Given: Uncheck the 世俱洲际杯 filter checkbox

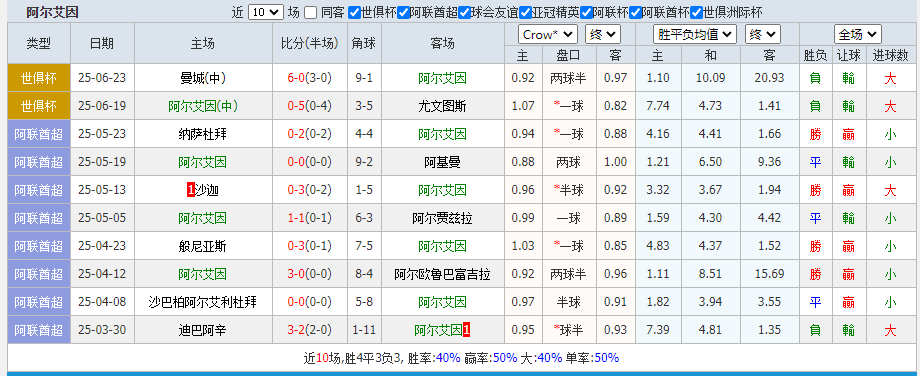Looking at the screenshot, I should 696,12.
